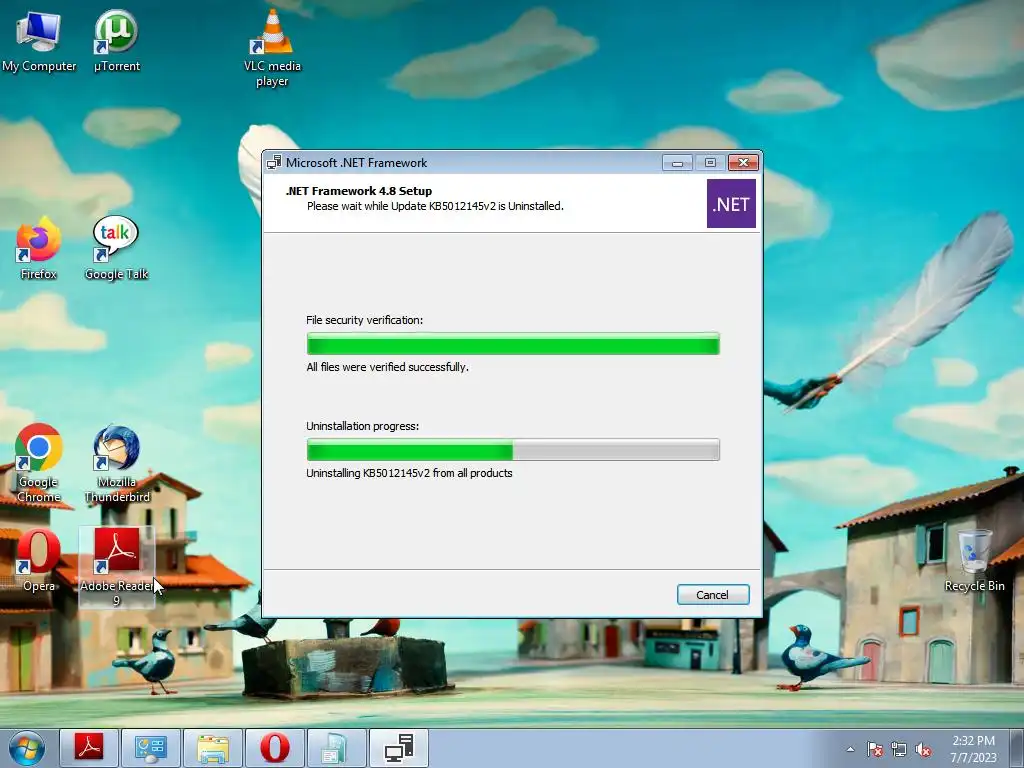Click 'All files were verified successfully.' text
This screenshot has height=768, width=1024.
click(387, 367)
